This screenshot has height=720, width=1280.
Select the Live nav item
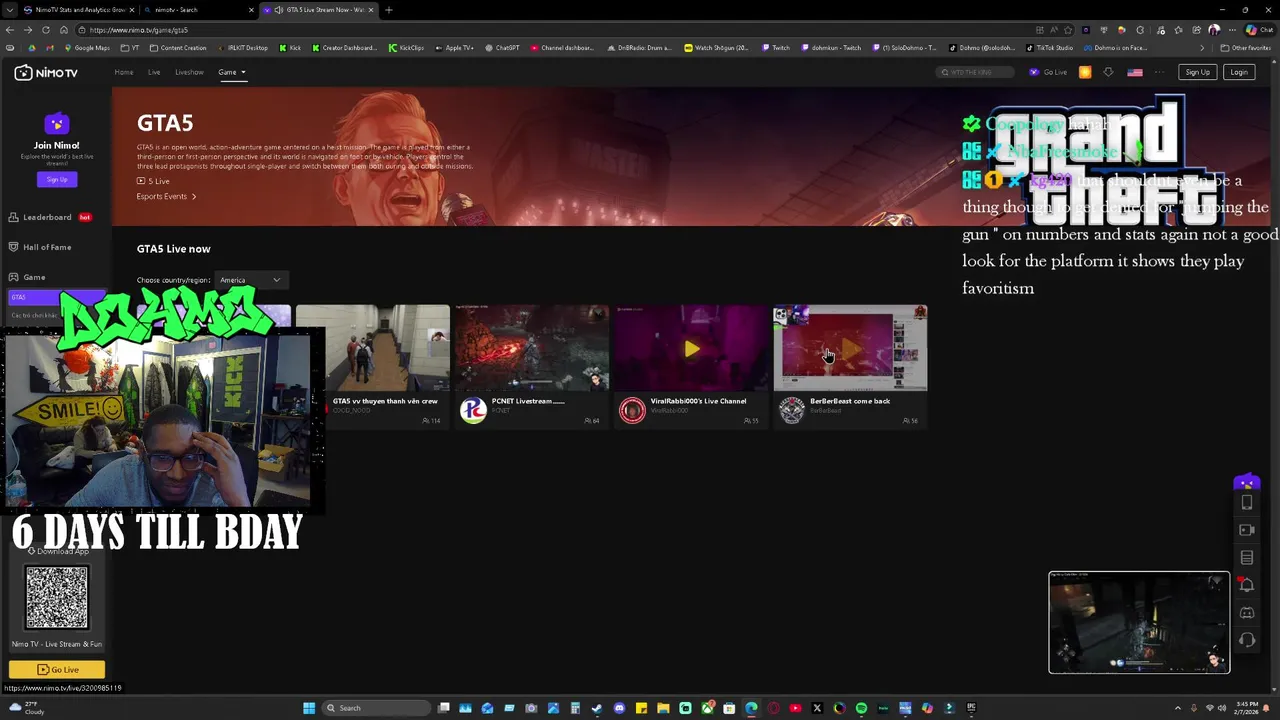154,72
